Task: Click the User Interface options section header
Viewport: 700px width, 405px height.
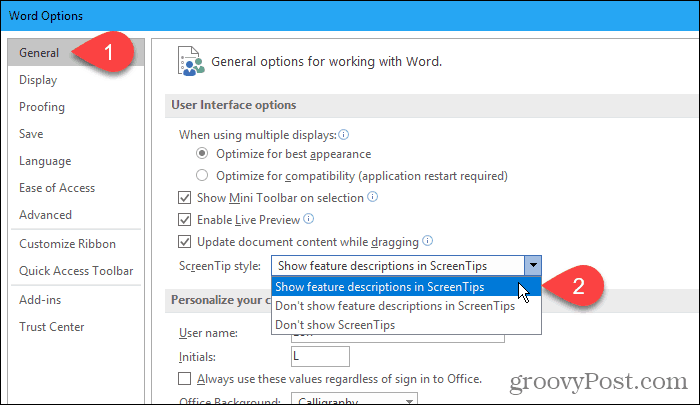Action: click(x=431, y=105)
